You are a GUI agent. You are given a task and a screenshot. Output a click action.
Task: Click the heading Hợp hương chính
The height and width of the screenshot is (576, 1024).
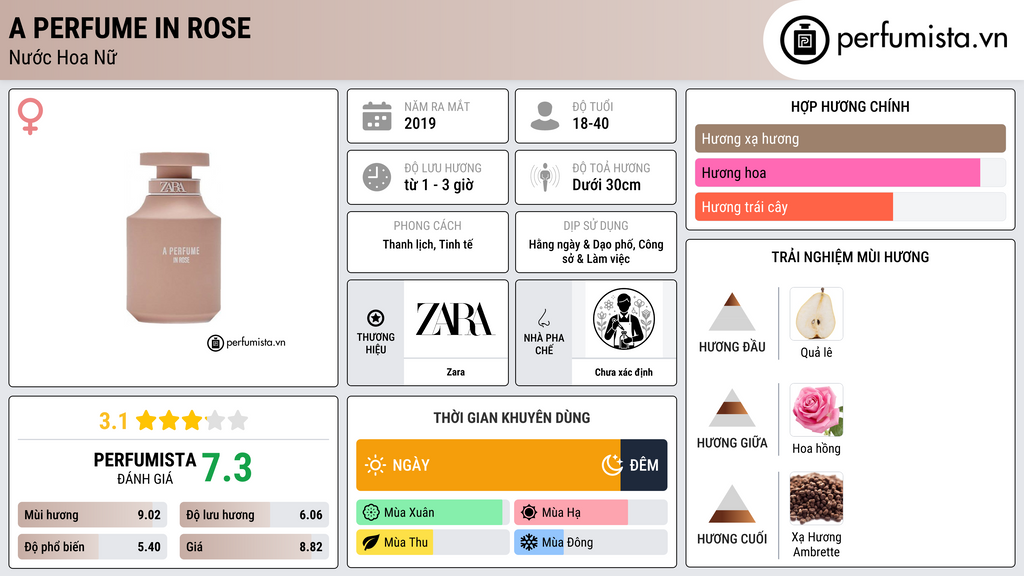pyautogui.click(x=850, y=106)
